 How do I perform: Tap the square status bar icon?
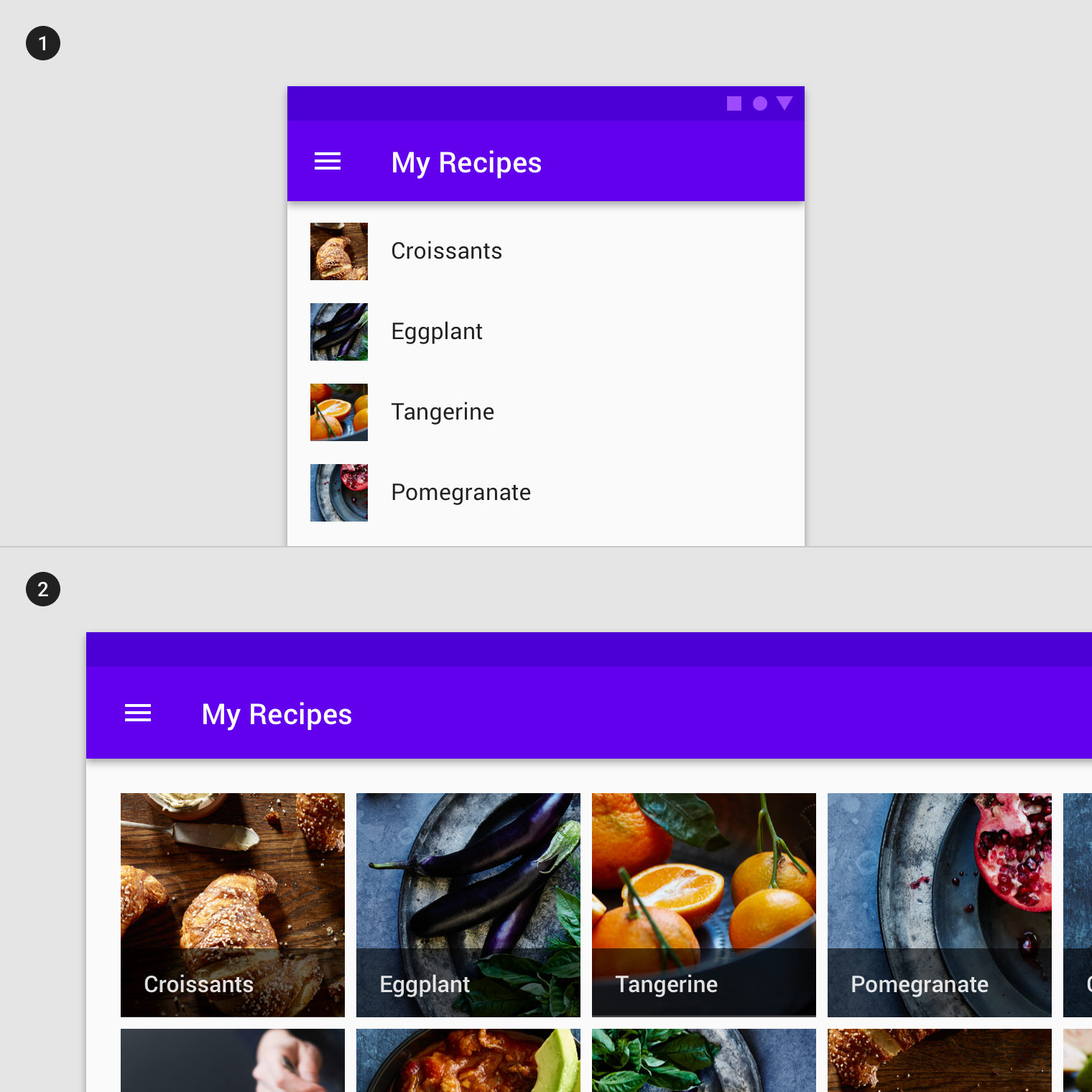click(x=734, y=103)
